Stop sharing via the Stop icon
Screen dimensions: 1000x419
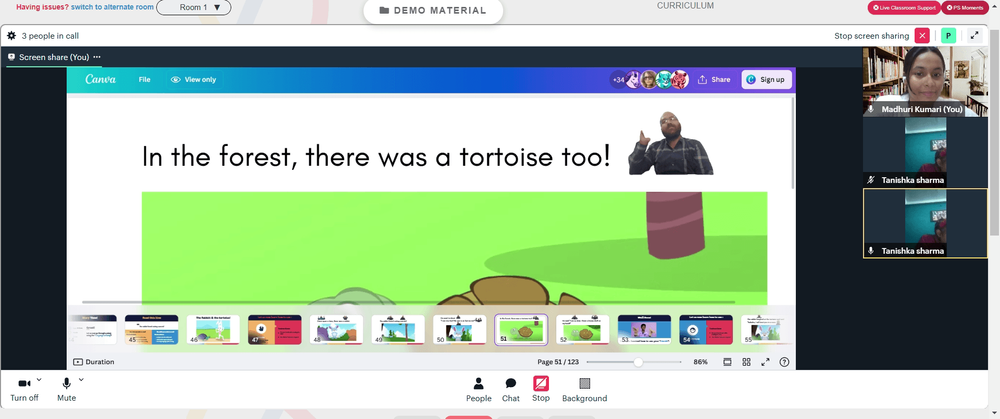click(x=541, y=383)
